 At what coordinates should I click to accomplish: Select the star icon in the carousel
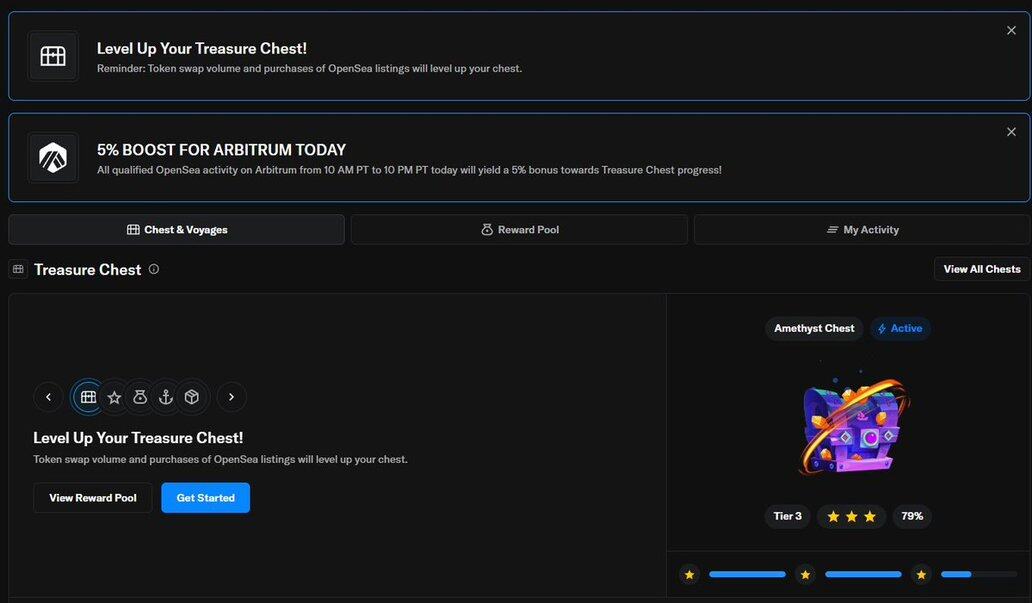pyautogui.click(x=114, y=397)
